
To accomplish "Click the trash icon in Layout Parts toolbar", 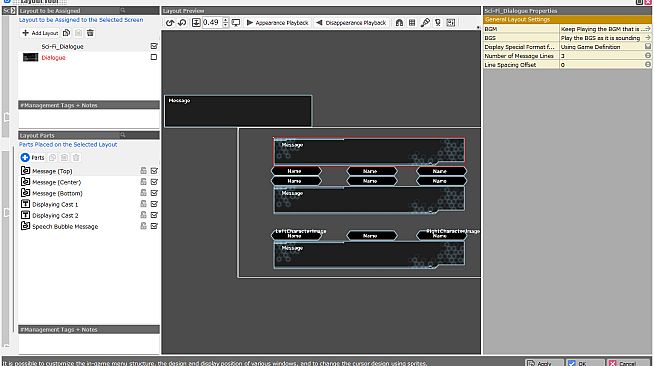I will (76, 158).
